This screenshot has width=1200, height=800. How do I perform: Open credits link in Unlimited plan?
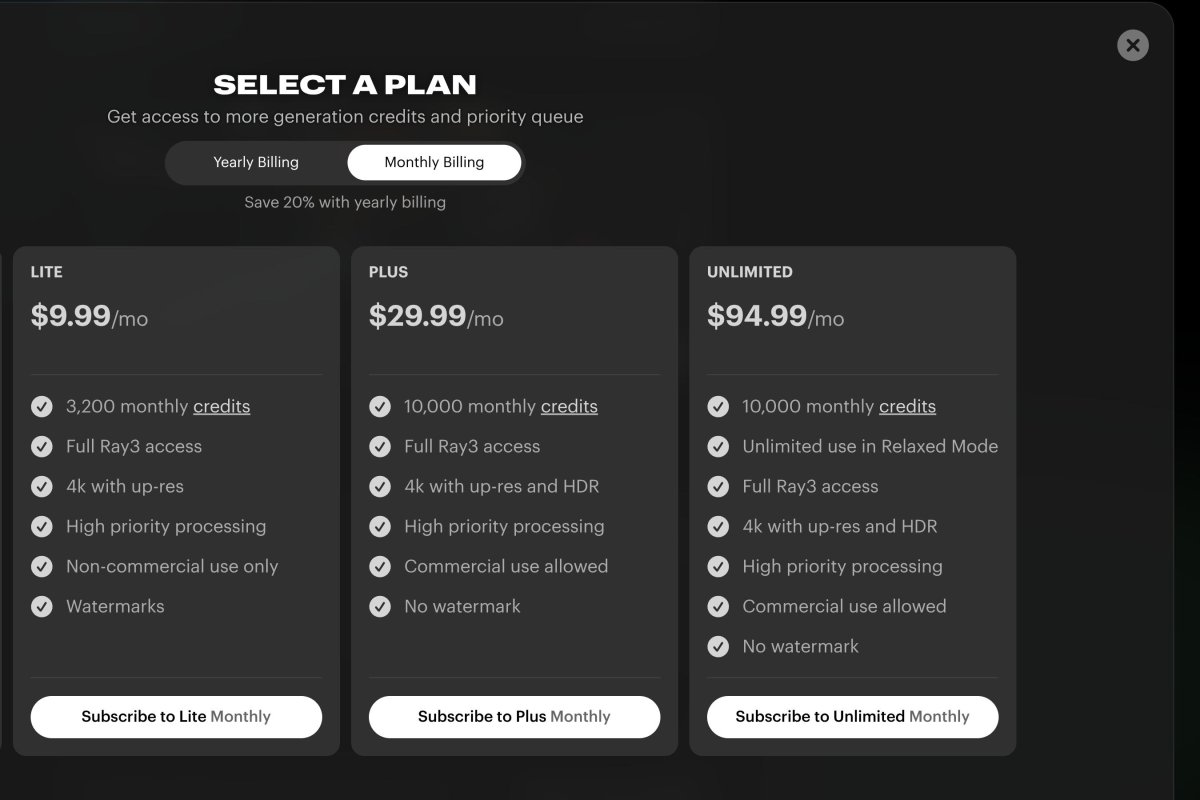[907, 407]
